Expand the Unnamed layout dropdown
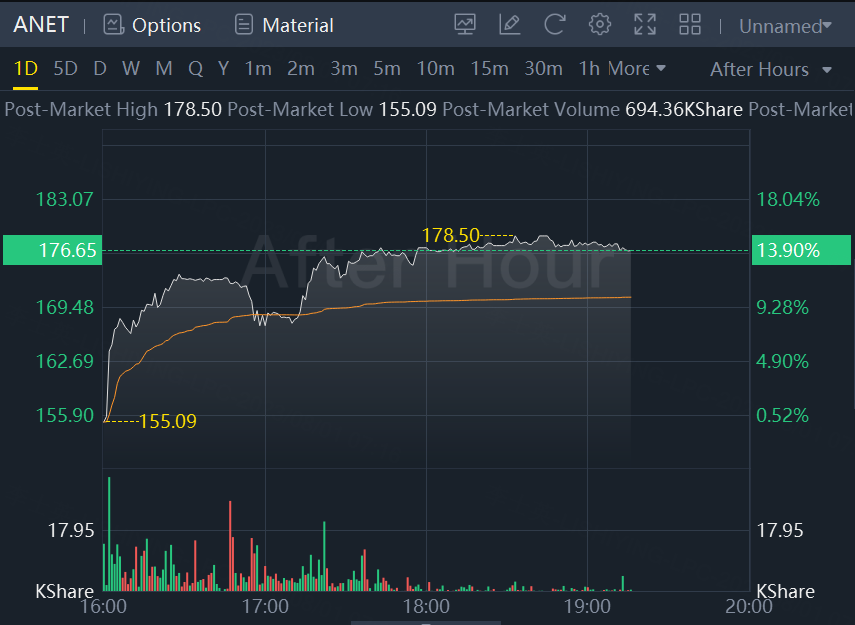 coord(785,26)
